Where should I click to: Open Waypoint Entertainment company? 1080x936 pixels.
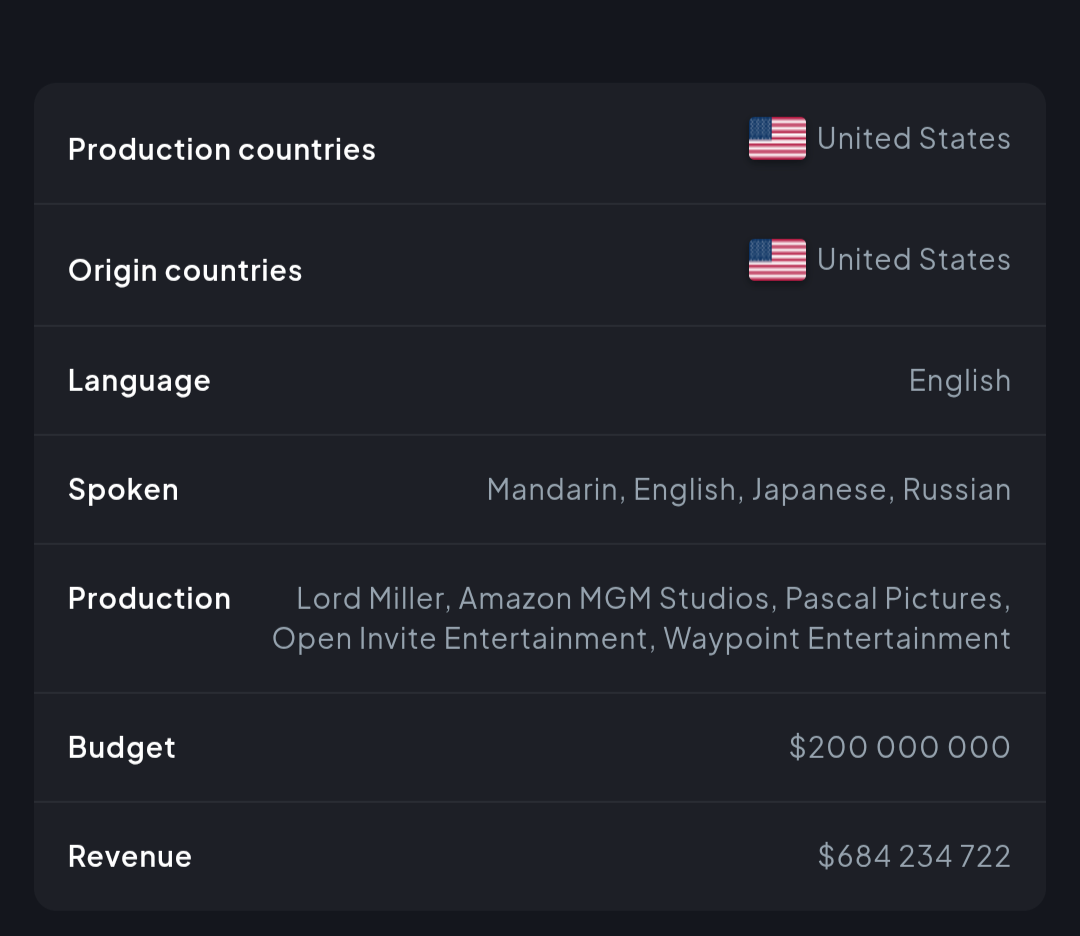click(837, 638)
